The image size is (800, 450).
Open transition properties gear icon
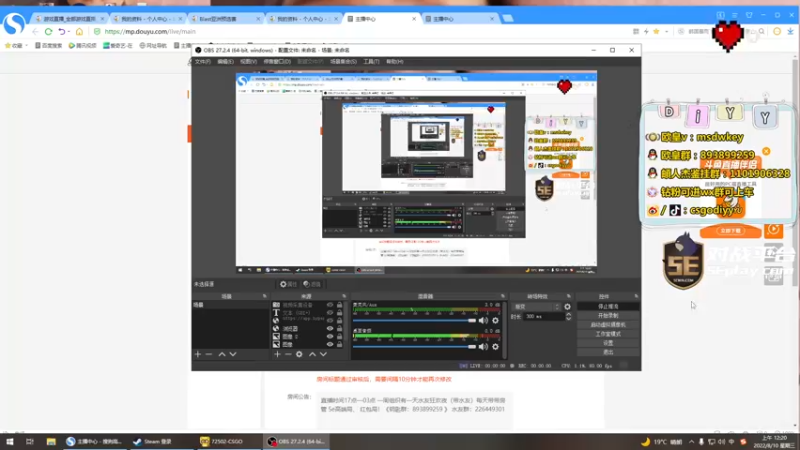pos(567,307)
